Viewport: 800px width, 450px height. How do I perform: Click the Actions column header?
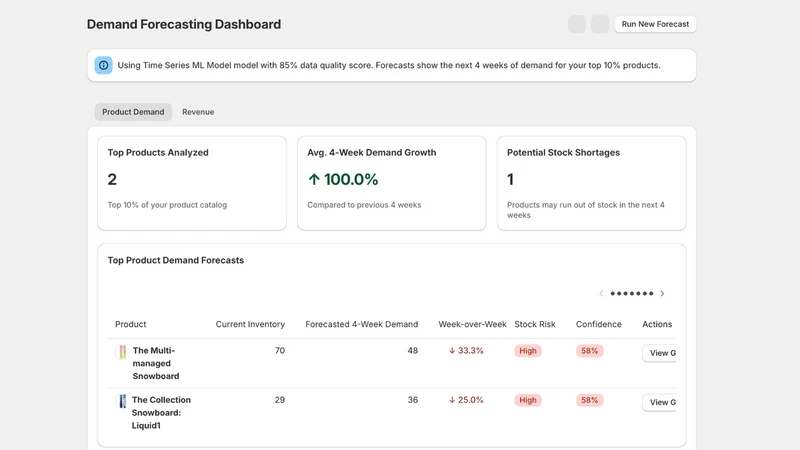click(x=657, y=324)
